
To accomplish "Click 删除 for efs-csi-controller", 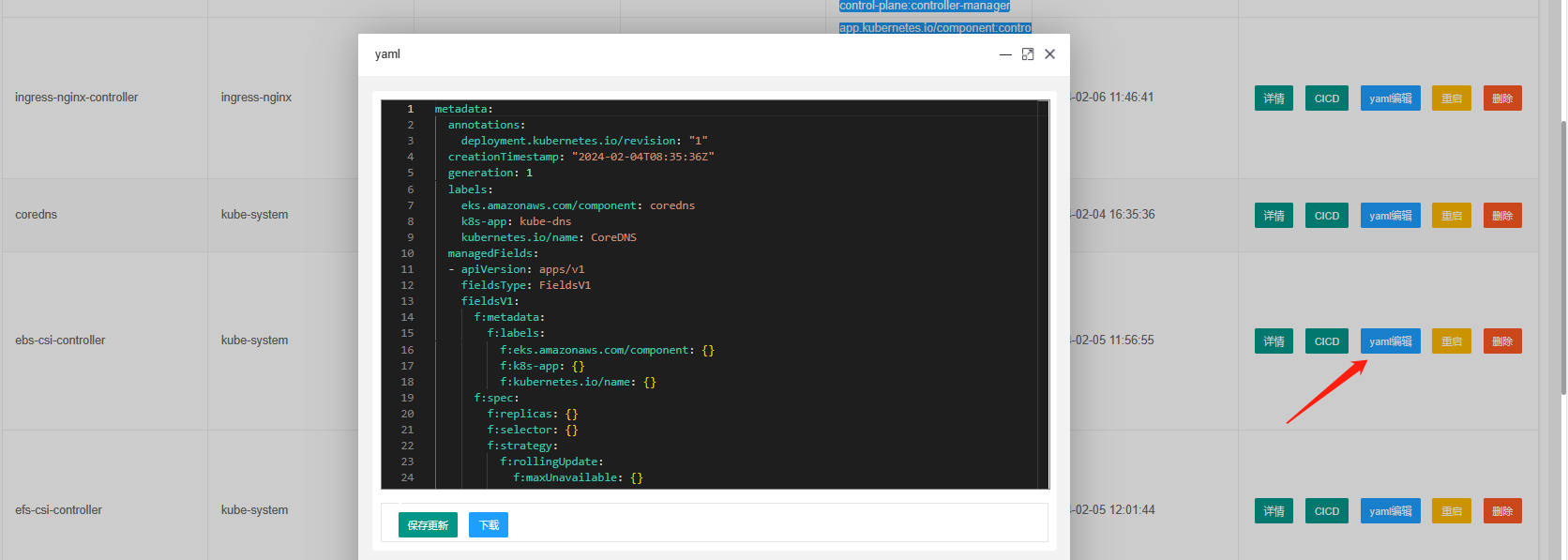I will pos(1502,511).
